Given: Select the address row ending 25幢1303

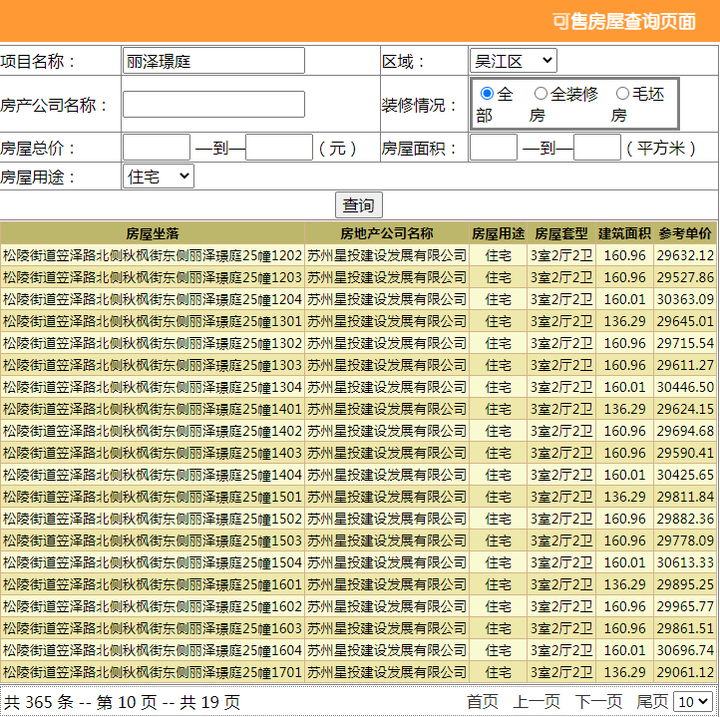Looking at the screenshot, I should pyautogui.click(x=152, y=365).
